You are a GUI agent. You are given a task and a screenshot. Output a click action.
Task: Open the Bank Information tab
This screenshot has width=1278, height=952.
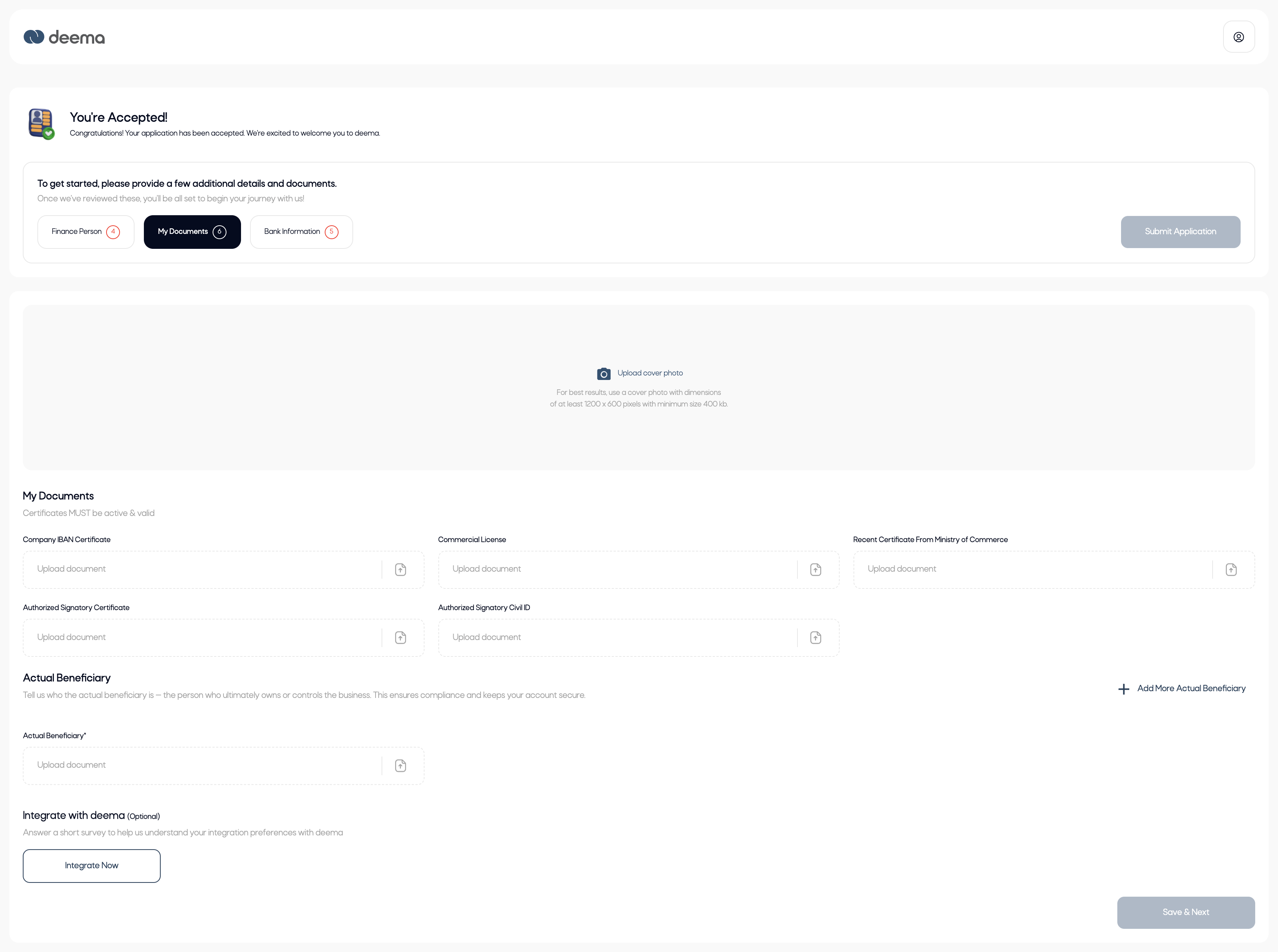(301, 232)
